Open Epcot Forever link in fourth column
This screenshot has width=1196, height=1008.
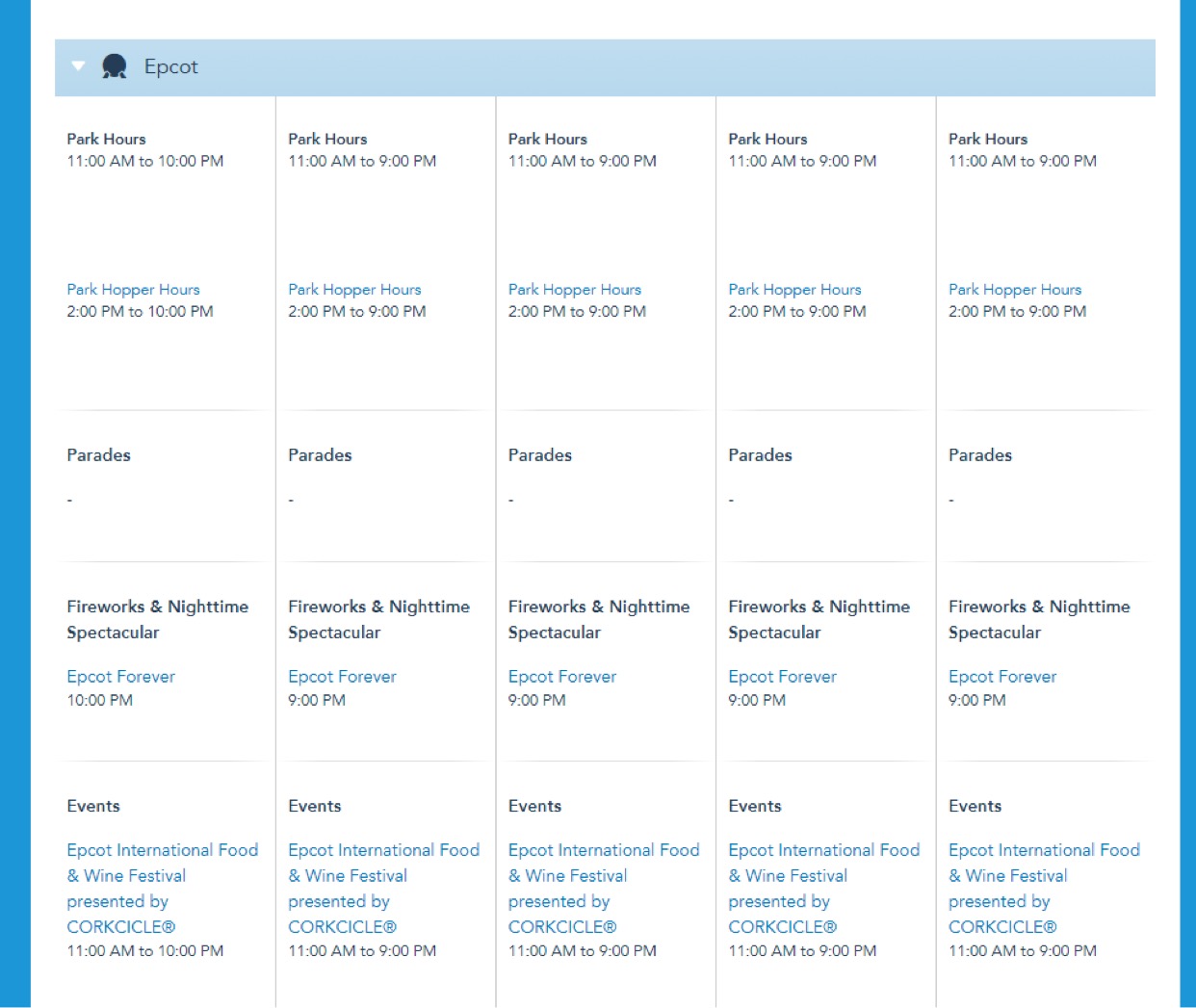click(782, 677)
